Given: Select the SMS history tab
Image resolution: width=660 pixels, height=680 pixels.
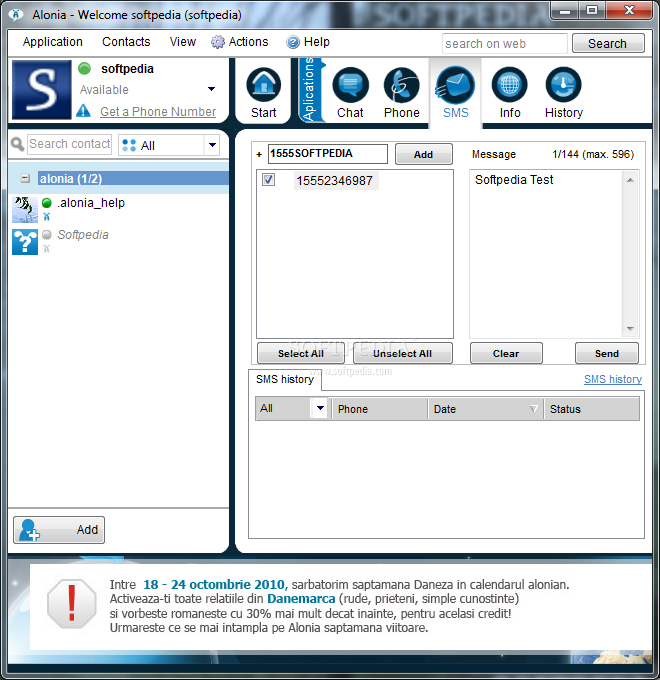Looking at the screenshot, I should coord(285,379).
